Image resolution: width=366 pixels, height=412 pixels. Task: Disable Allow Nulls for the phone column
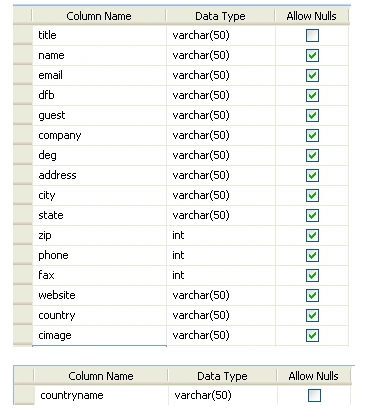[x=312, y=255]
